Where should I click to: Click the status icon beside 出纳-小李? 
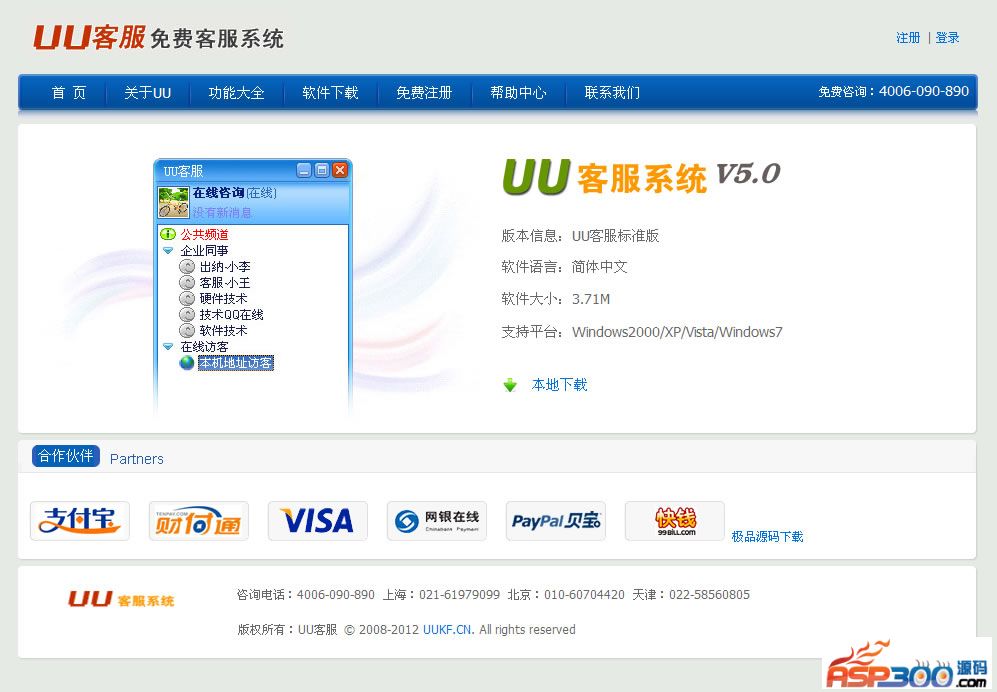(187, 266)
